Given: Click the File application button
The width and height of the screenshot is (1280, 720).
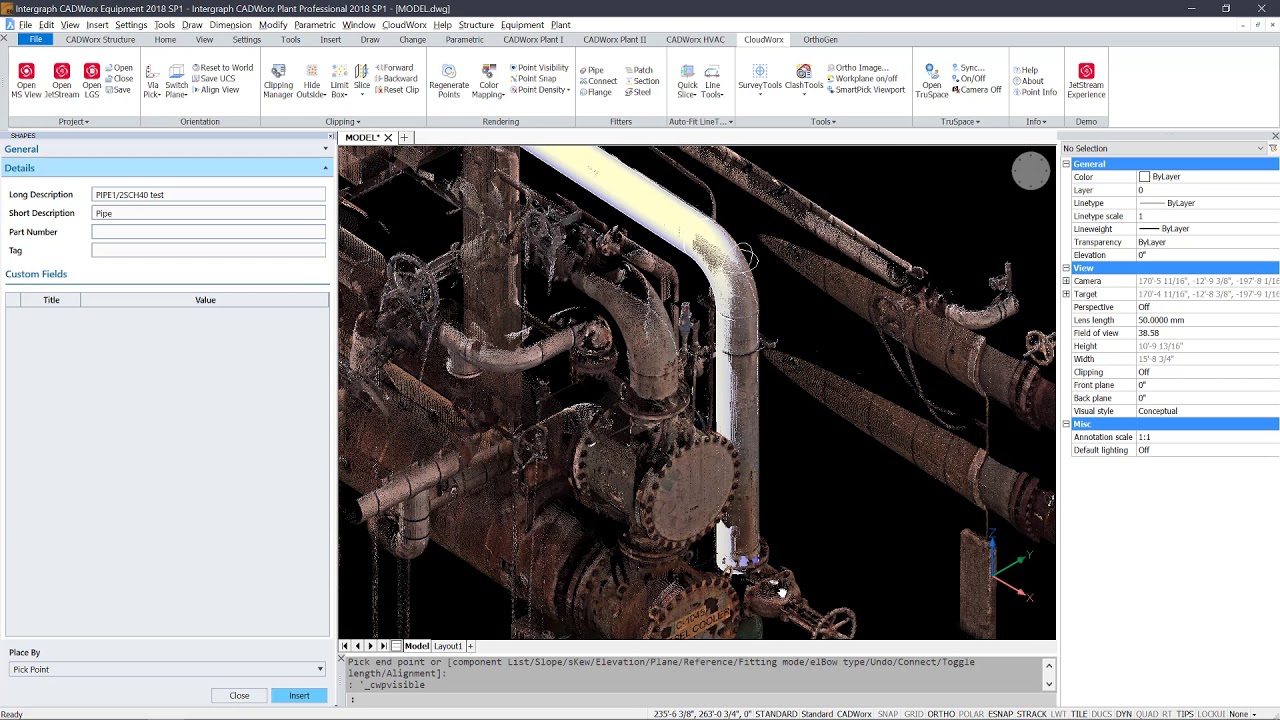Looking at the screenshot, I should point(35,39).
